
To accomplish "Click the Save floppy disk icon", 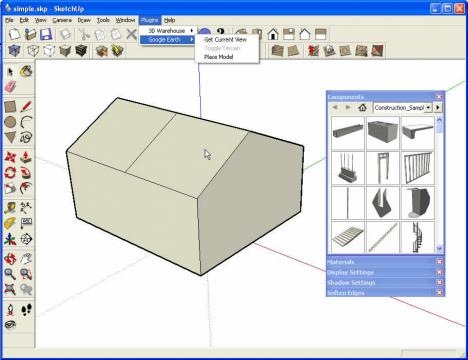I will [x=46, y=34].
